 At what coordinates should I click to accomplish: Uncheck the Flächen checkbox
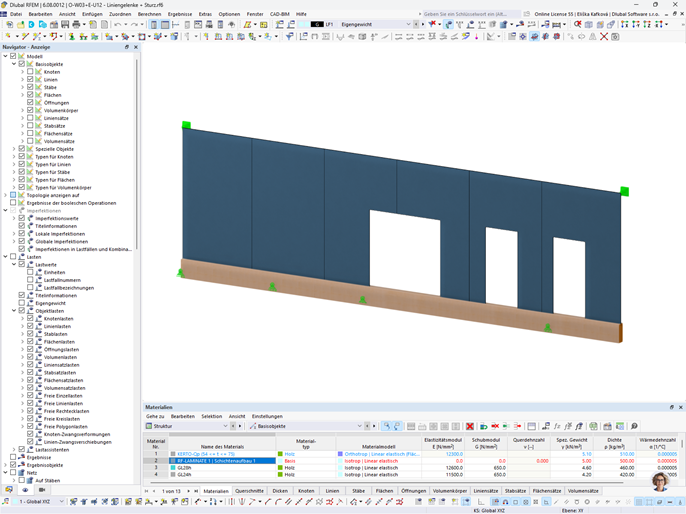click(30, 94)
